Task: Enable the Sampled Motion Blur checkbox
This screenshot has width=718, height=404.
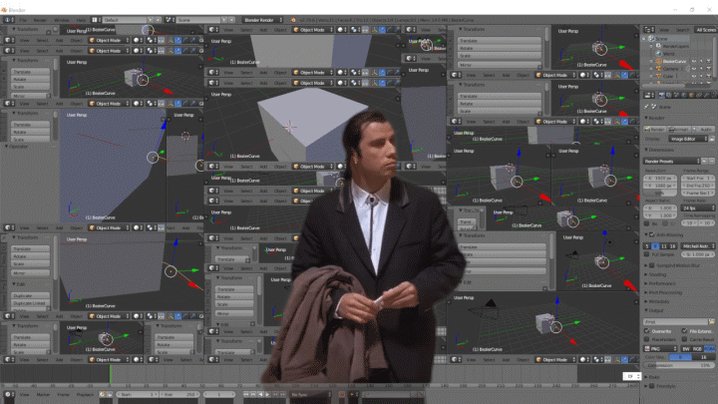Action: 652,265
